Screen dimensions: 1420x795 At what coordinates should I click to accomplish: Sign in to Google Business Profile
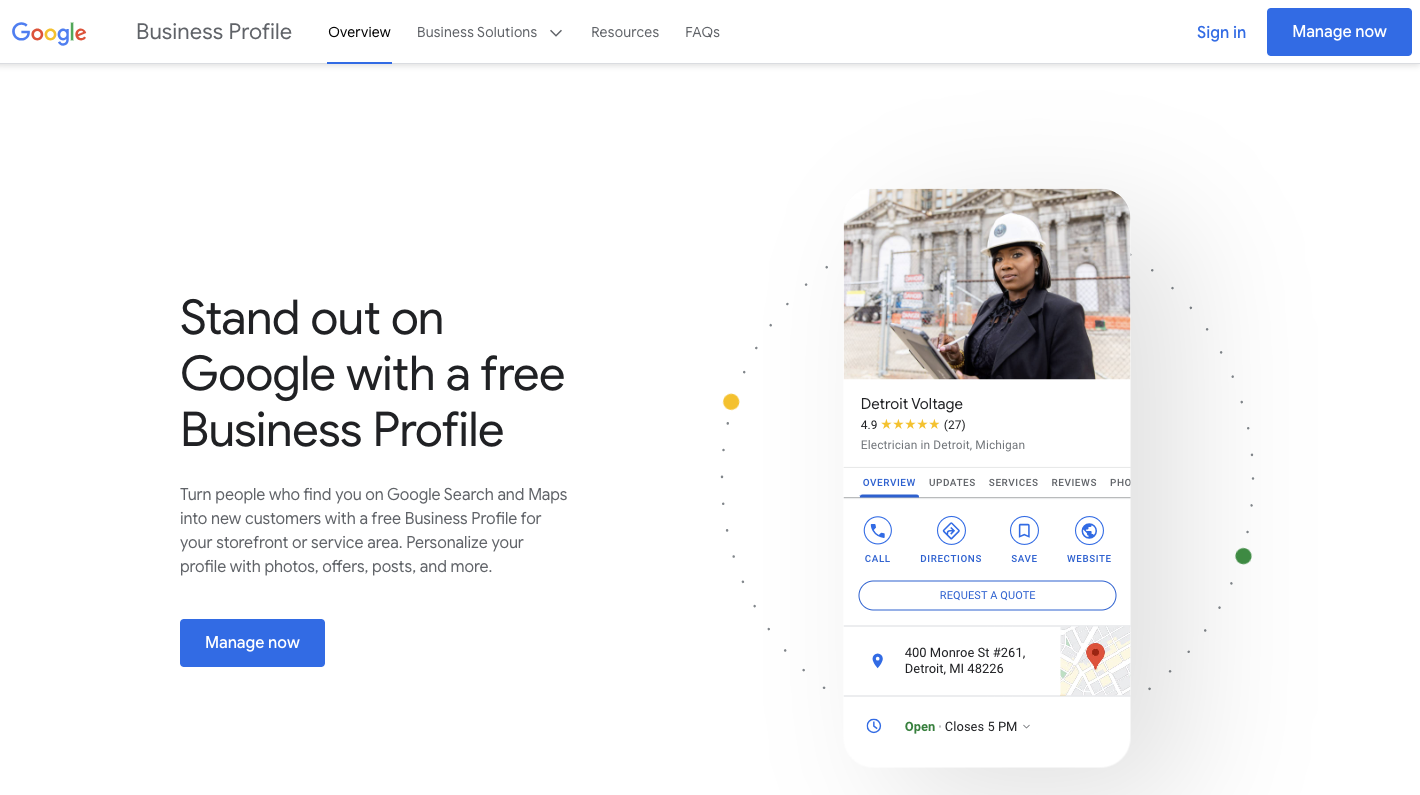click(1221, 32)
